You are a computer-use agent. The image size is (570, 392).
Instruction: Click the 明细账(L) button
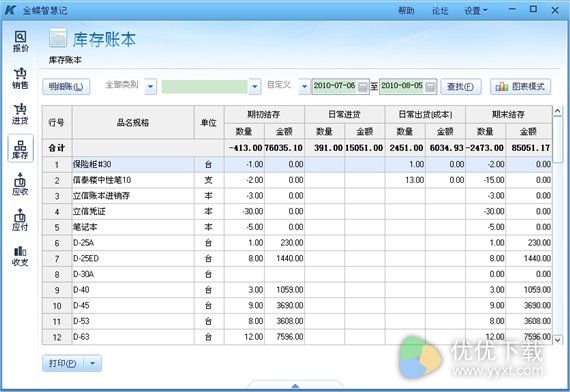coord(66,87)
